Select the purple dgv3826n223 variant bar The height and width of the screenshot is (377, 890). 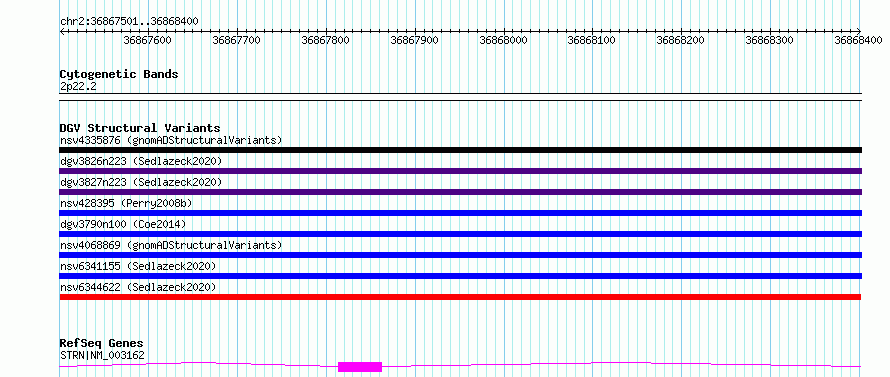(460, 171)
